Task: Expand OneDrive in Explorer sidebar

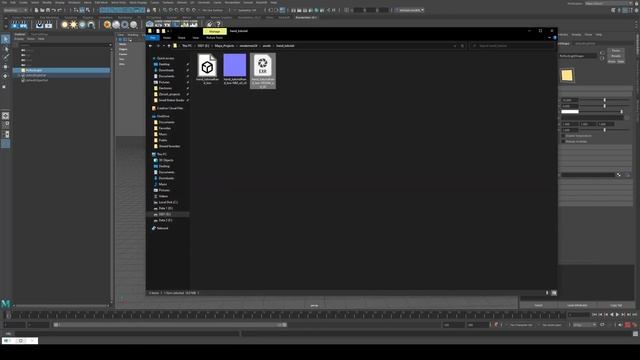Action: (x=163, y=116)
